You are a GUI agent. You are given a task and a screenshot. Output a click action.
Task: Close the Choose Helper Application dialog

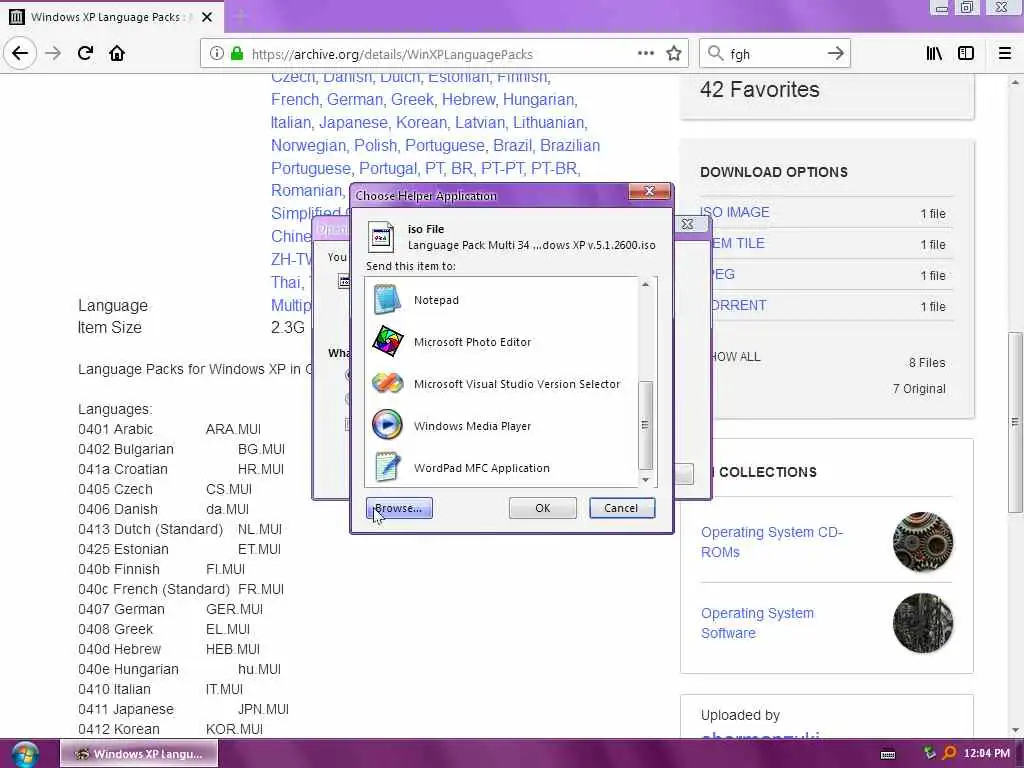pos(649,191)
